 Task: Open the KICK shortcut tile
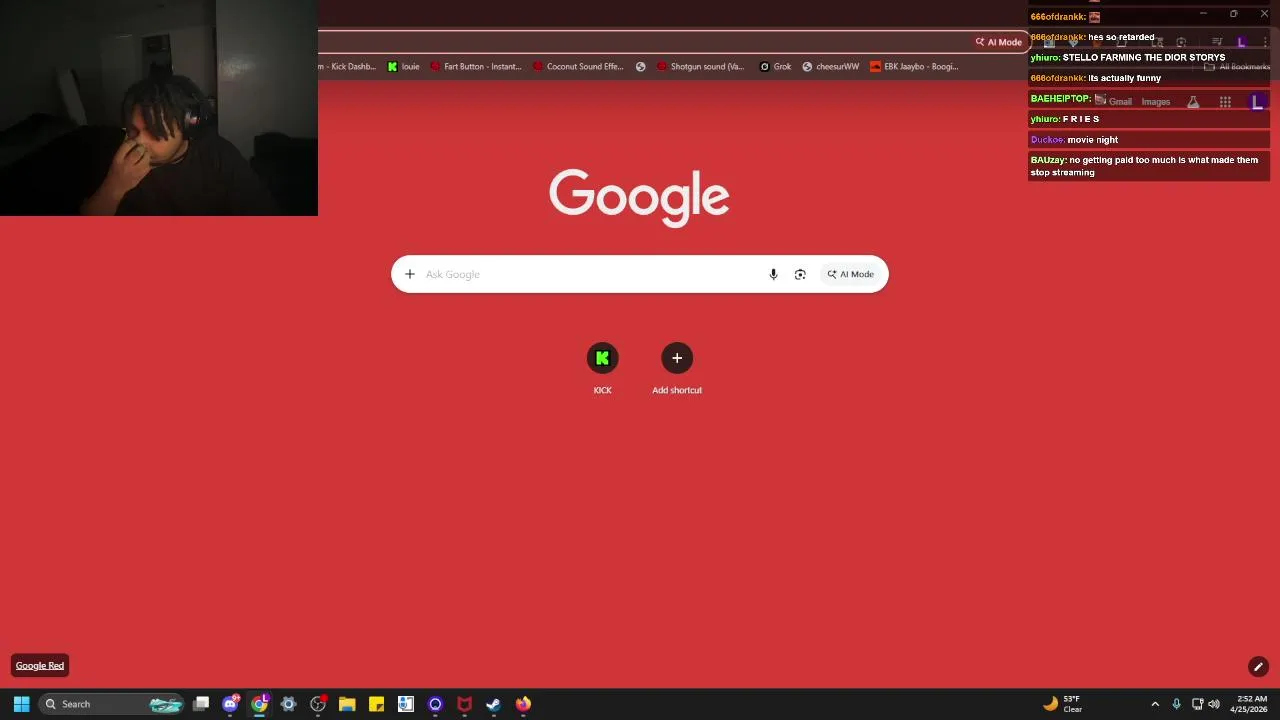602,369
